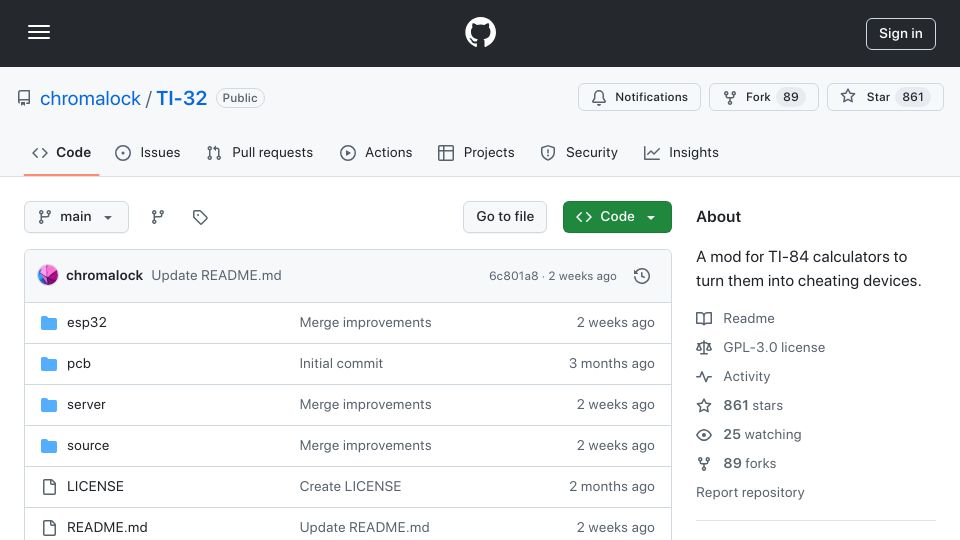960x540 pixels.
Task: Open the chromalock owner profile link
Action: (90, 98)
